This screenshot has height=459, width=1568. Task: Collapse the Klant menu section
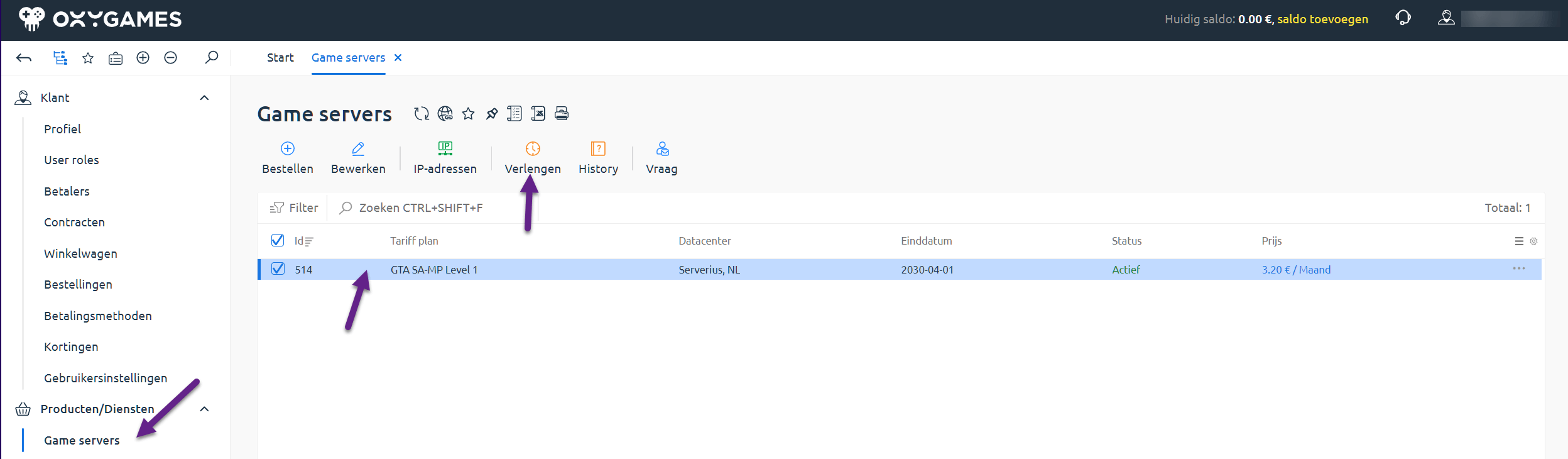(x=204, y=98)
